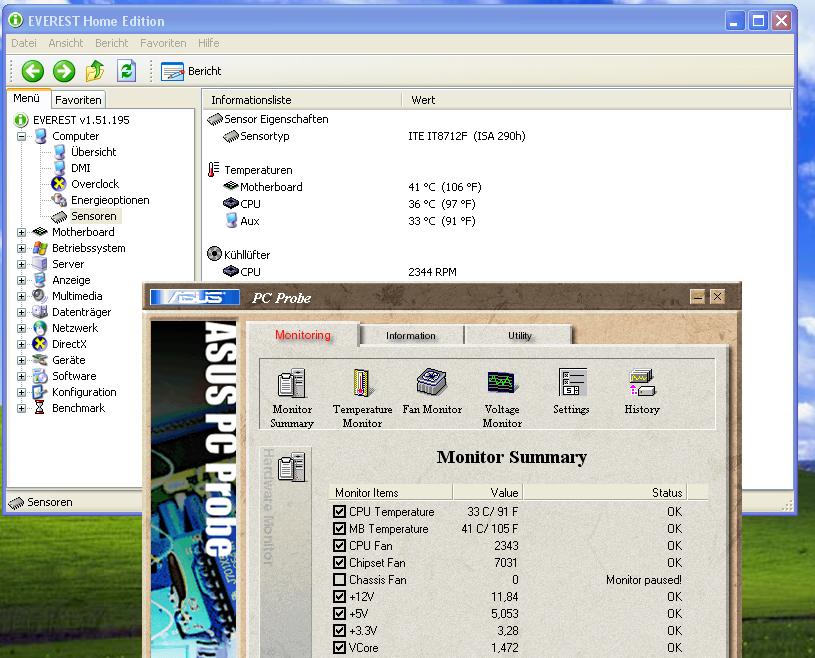Switch to the Favoriten tab
This screenshot has width=815, height=658.
tap(78, 100)
